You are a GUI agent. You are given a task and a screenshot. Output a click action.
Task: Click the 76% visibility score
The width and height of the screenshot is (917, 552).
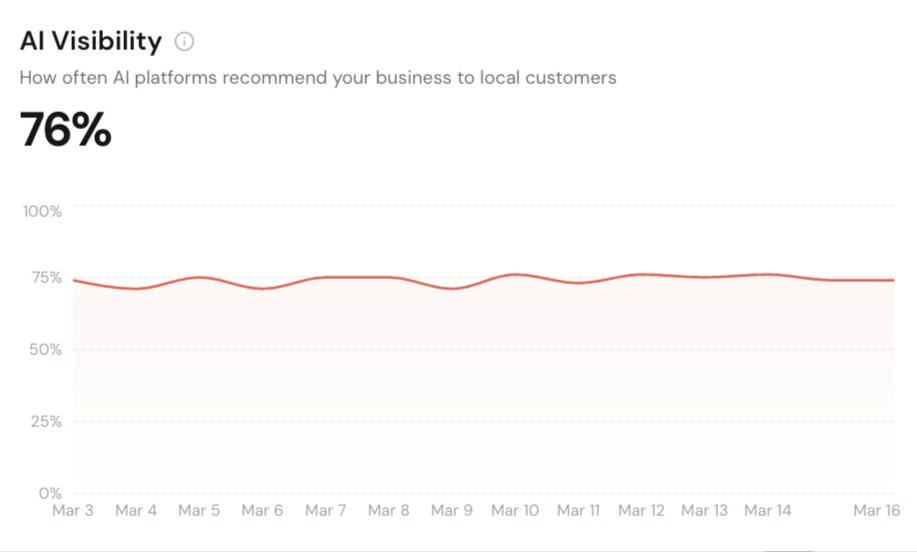65,131
